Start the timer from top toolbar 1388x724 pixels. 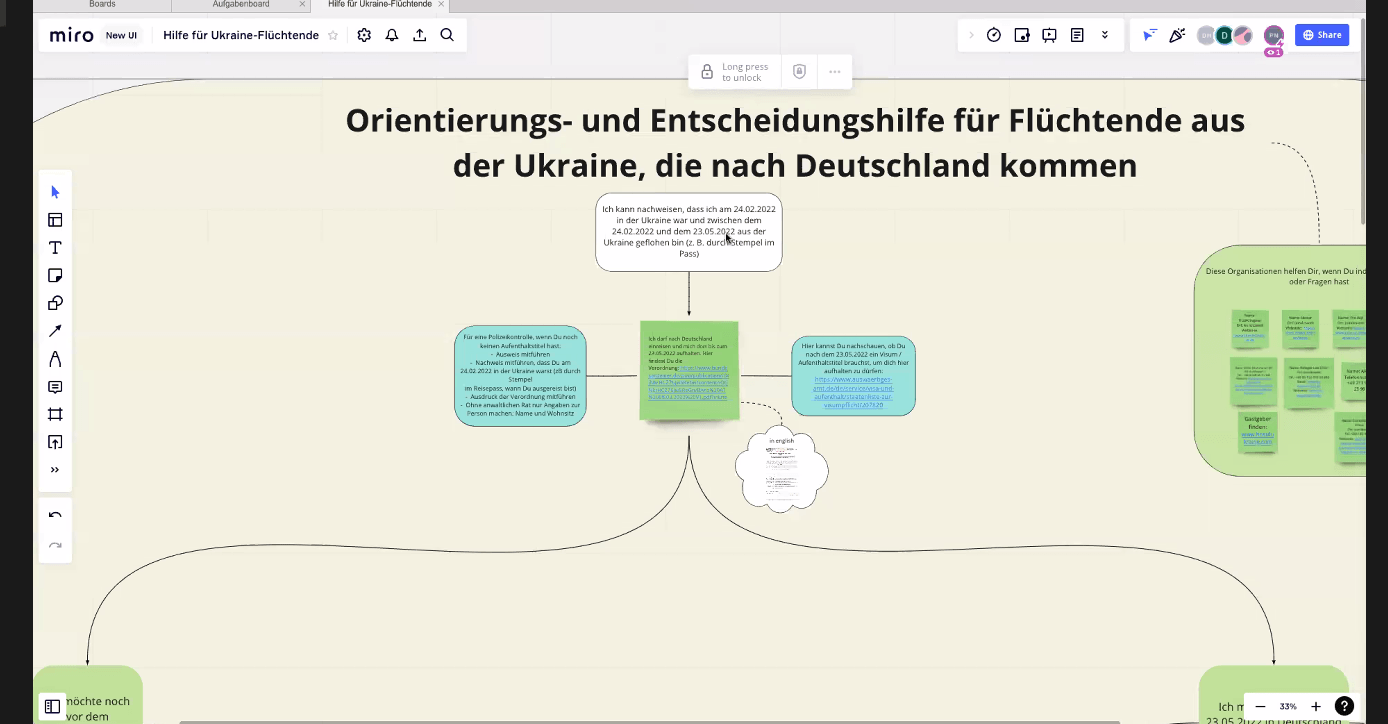click(x=993, y=35)
